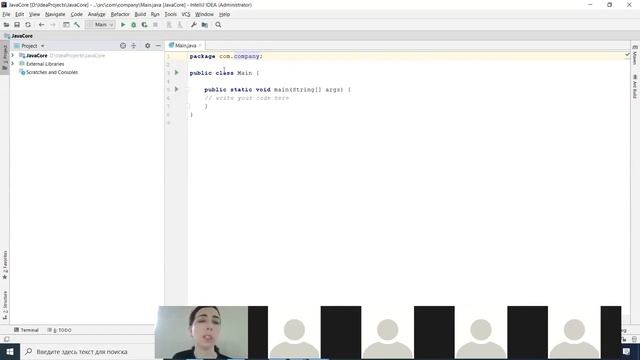Open the Navigate menu

[55, 14]
